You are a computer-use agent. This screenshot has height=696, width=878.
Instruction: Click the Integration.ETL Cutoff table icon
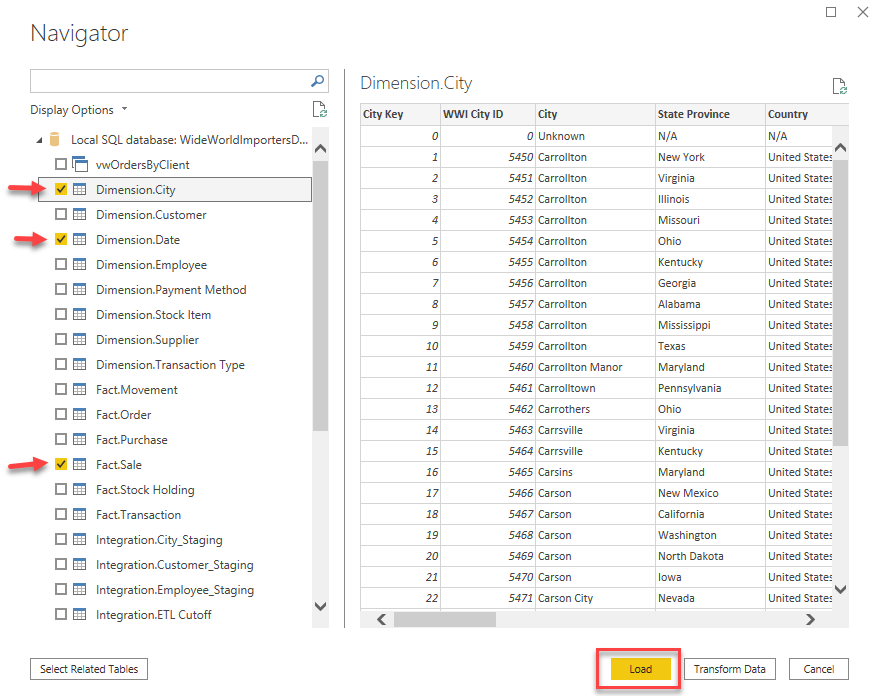80,614
